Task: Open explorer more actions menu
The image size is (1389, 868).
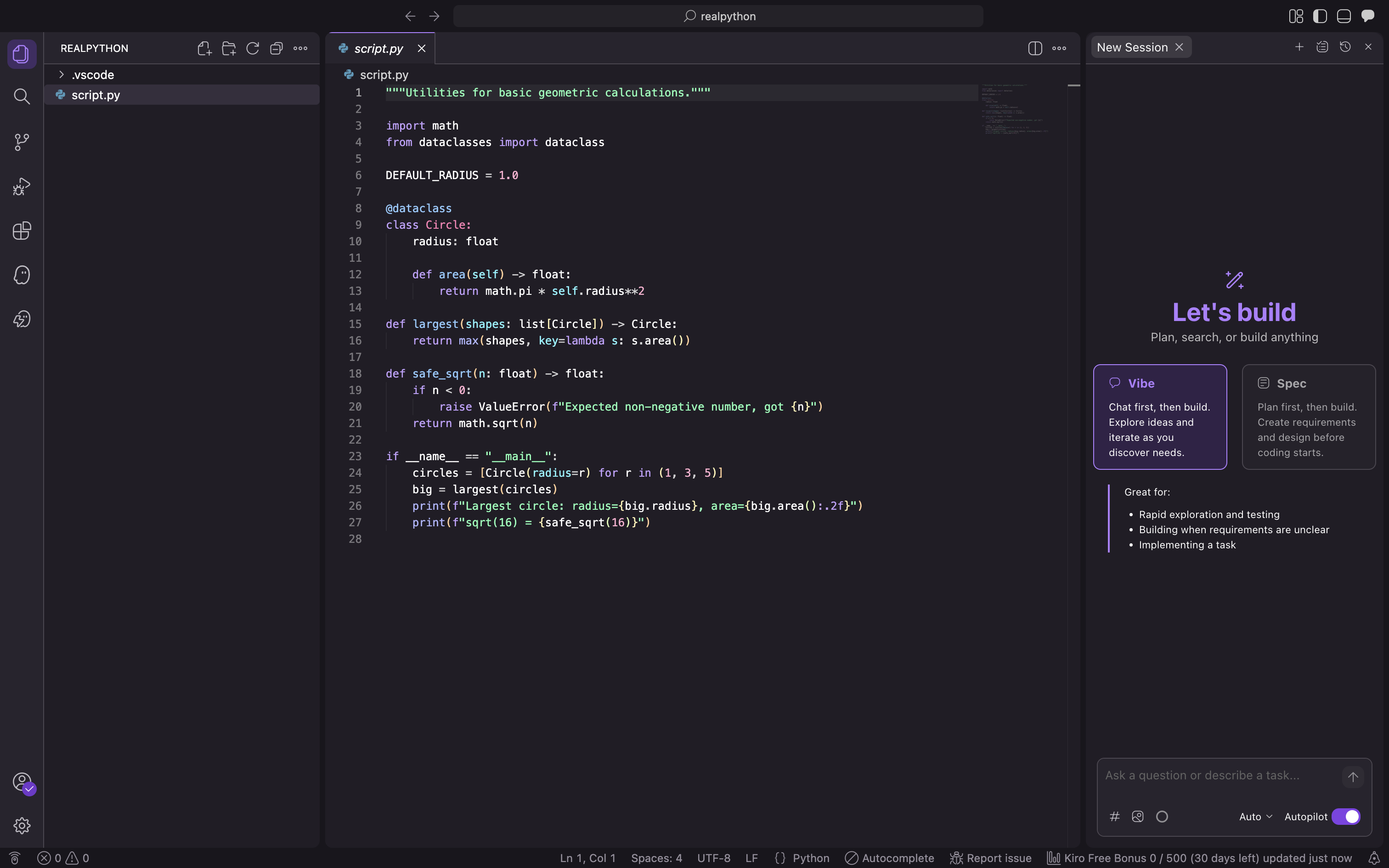Action: (300, 48)
